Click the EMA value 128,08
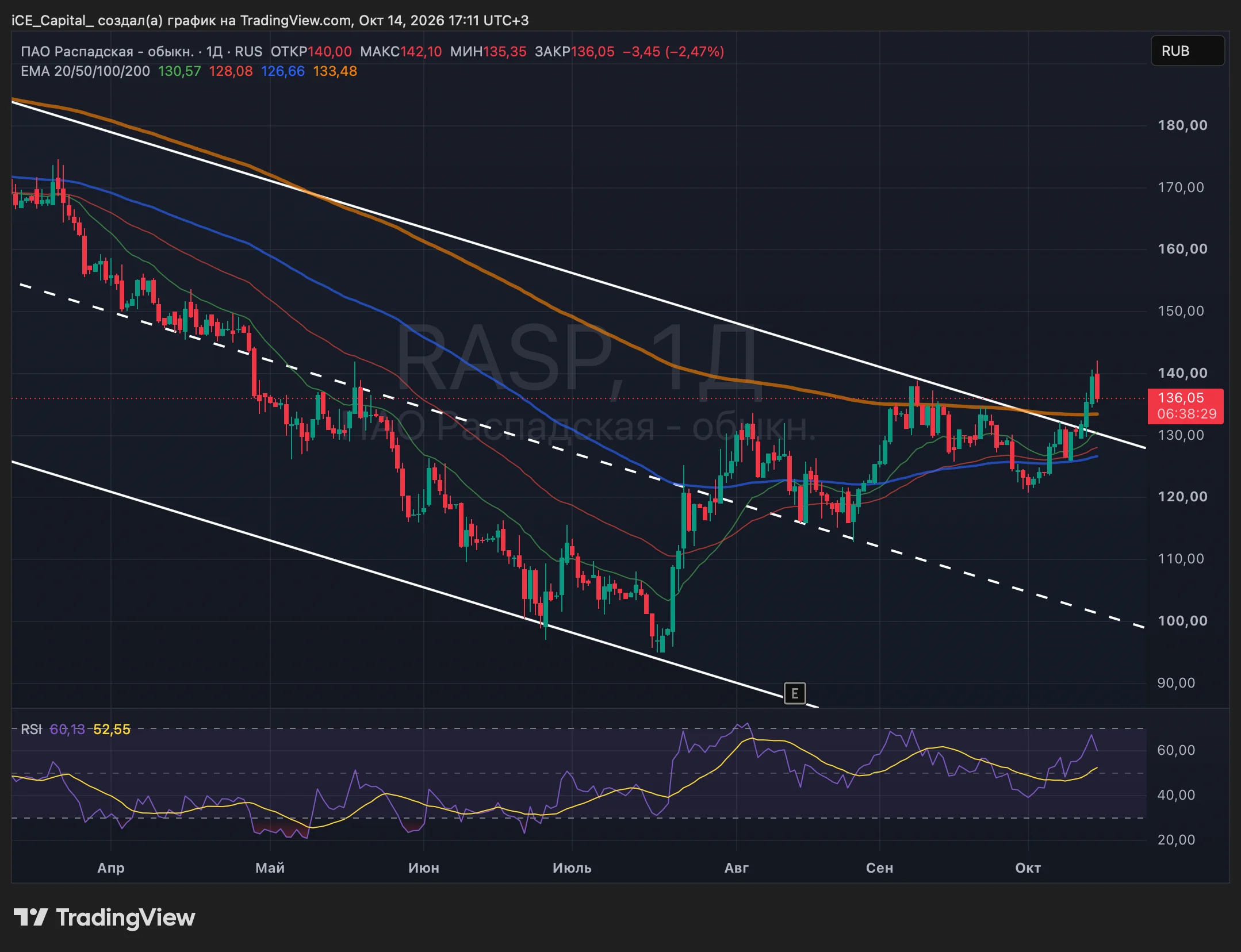The image size is (1241, 952). click(231, 71)
